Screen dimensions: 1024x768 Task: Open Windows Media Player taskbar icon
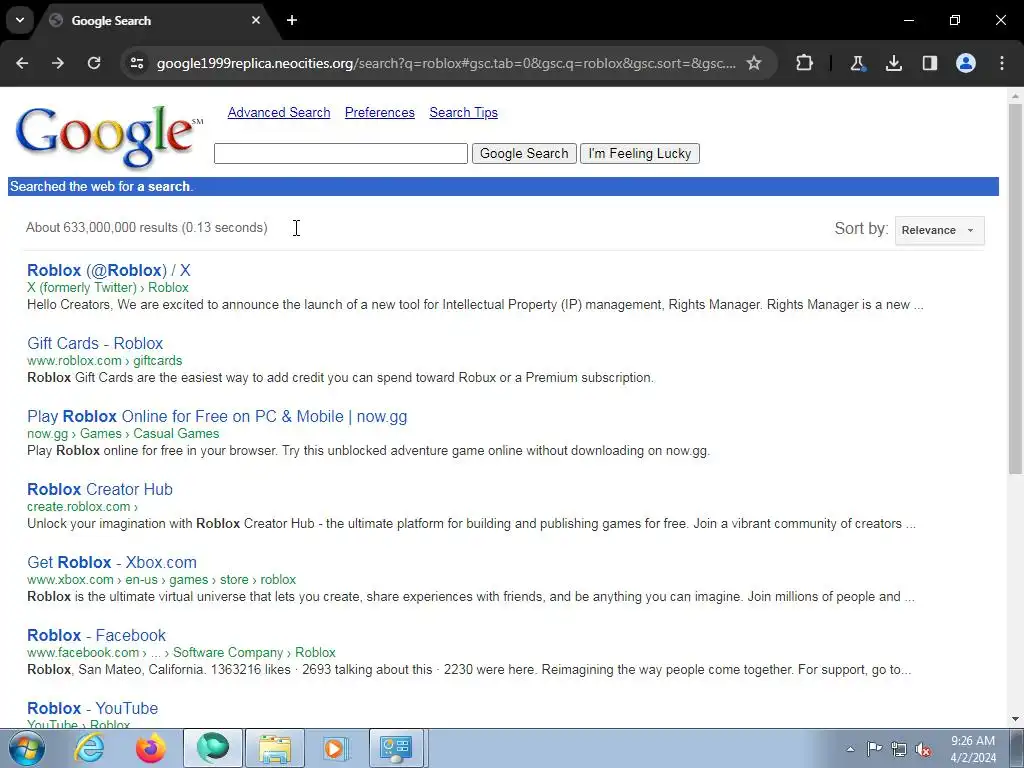point(337,748)
